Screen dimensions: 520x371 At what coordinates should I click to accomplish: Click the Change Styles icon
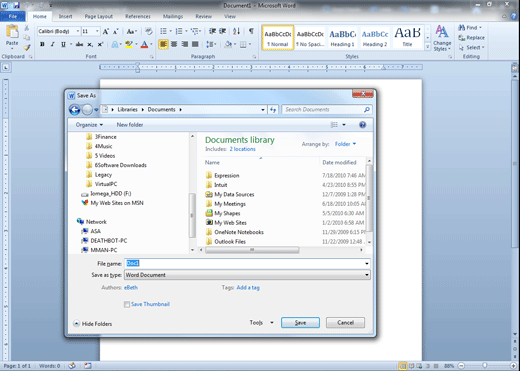click(x=442, y=38)
